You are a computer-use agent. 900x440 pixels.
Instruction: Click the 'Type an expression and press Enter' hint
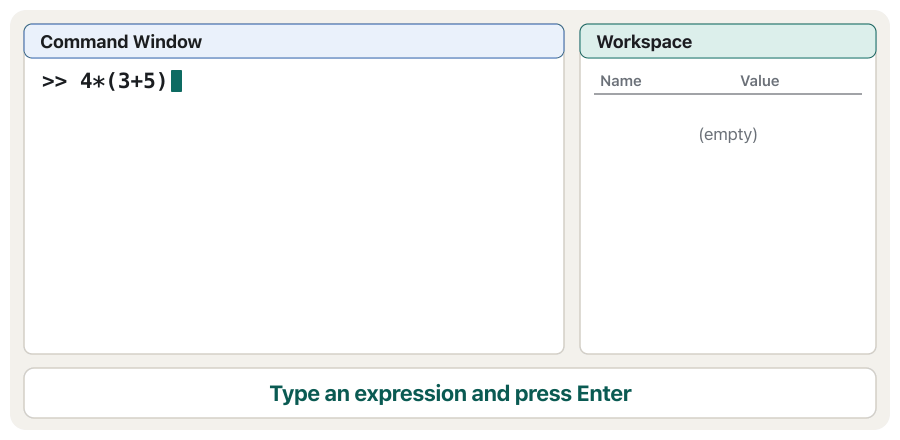click(x=450, y=394)
